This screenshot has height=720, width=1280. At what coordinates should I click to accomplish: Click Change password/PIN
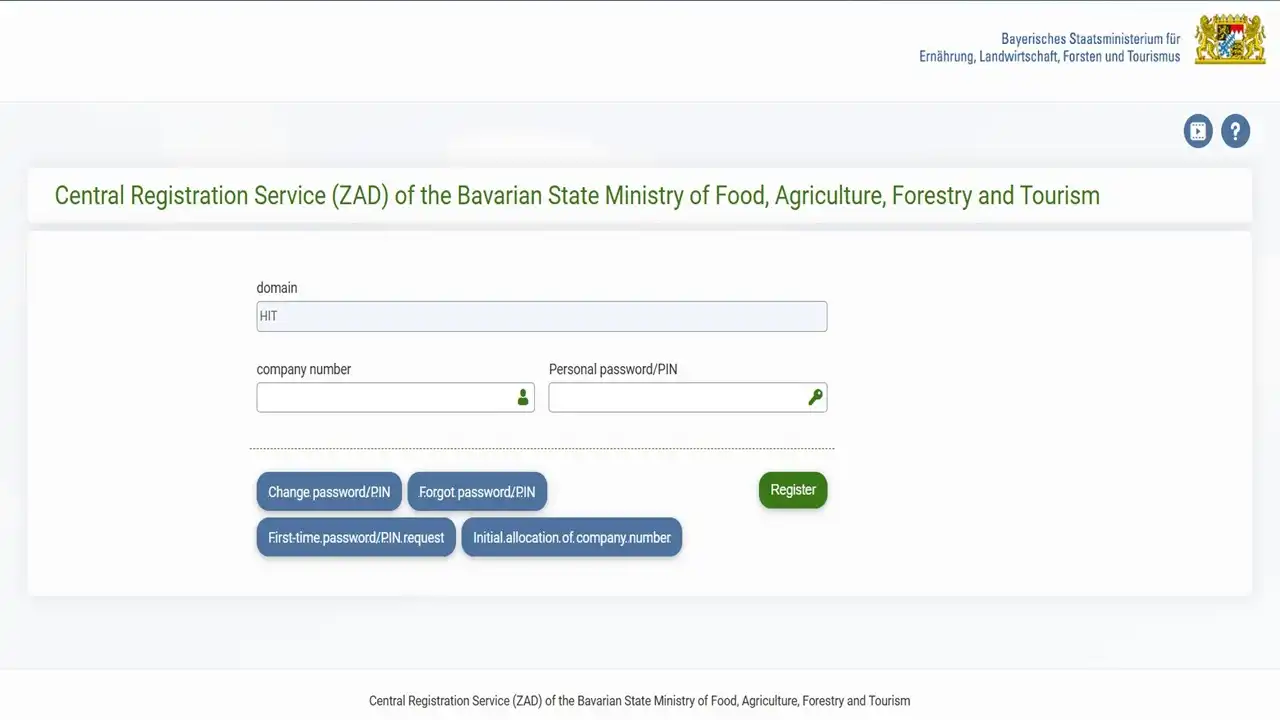coord(328,491)
